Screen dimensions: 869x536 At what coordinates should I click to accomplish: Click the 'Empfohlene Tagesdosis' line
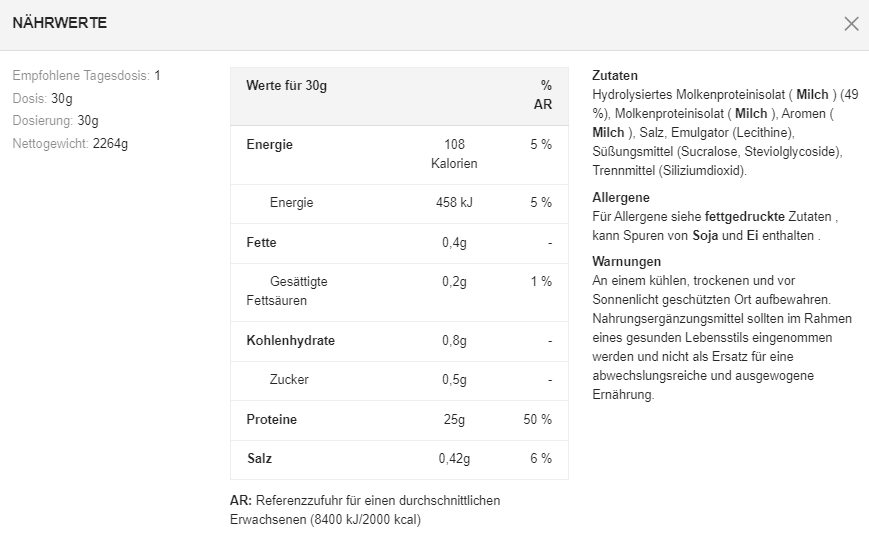(86, 76)
